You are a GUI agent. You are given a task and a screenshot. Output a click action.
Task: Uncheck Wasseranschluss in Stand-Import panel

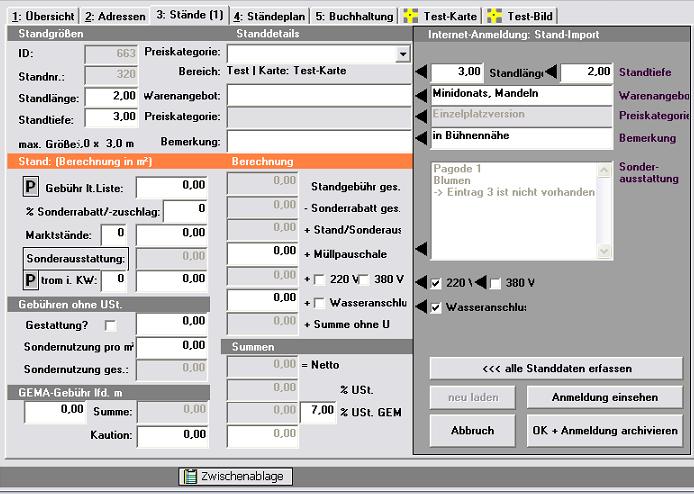click(436, 307)
